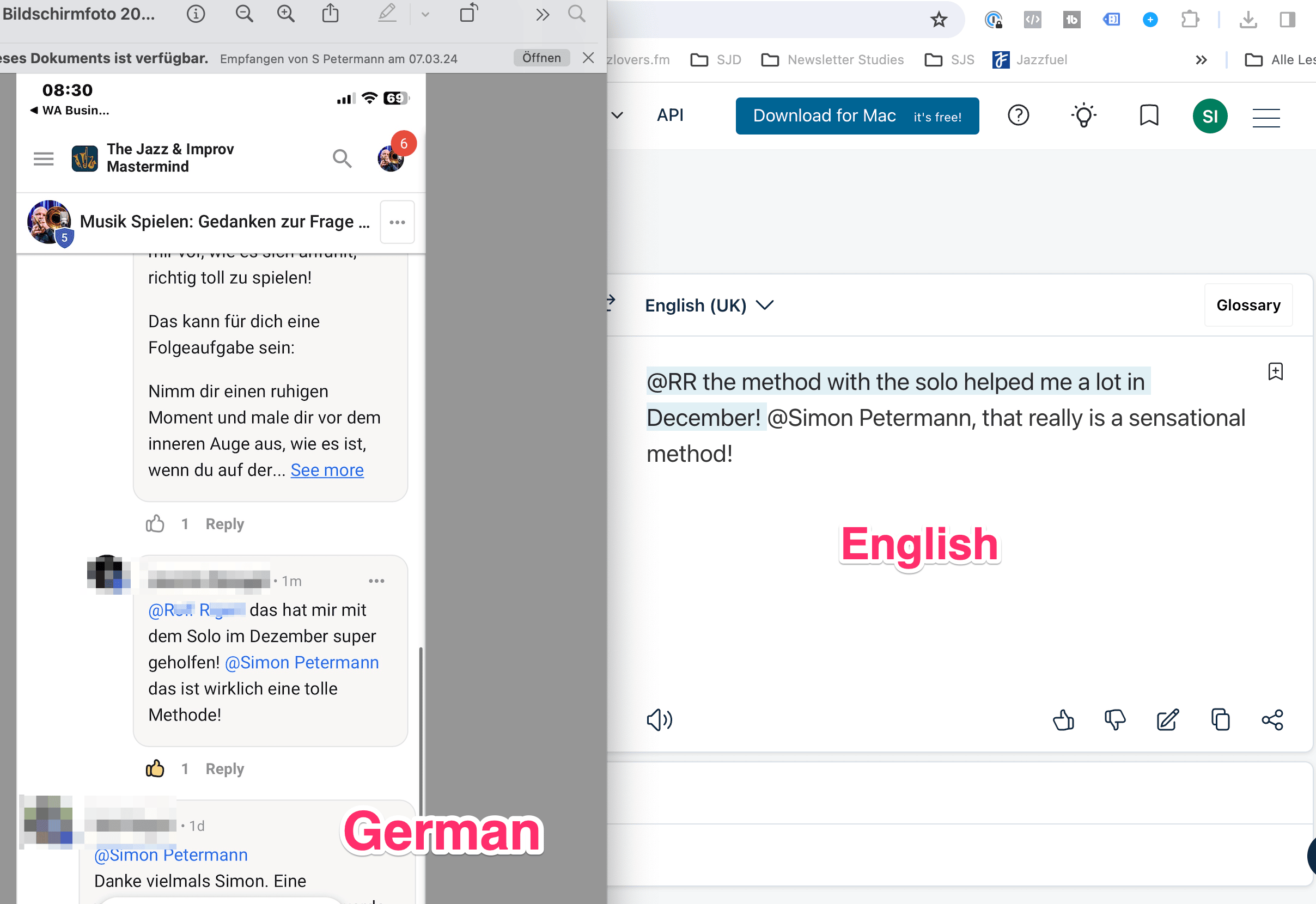1316x904 pixels.
Task: Expand markup options chevron in Preview
Action: pos(425,15)
